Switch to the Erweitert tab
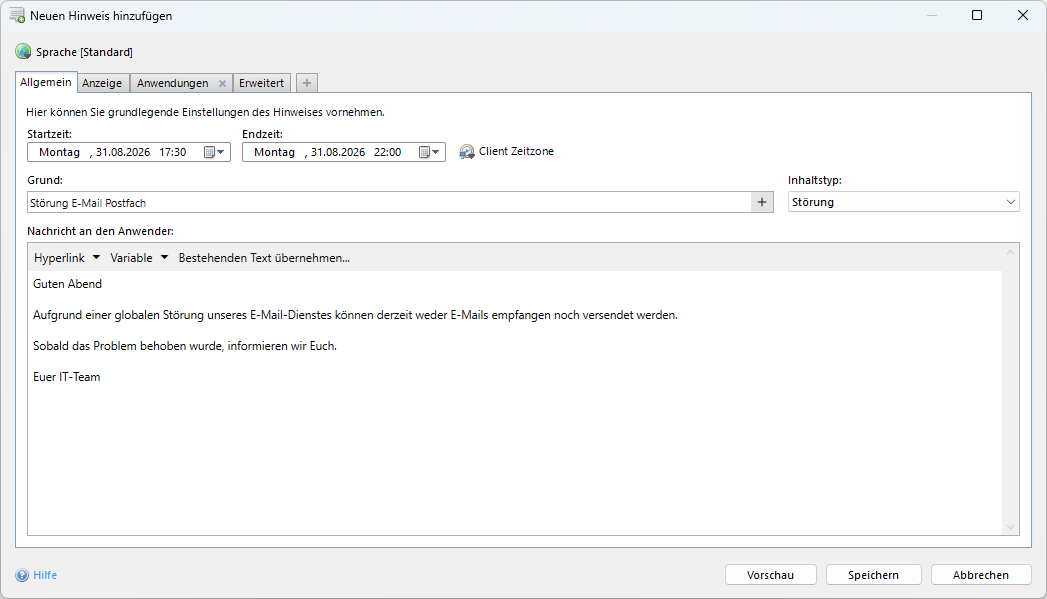The width and height of the screenshot is (1047, 599). (262, 83)
